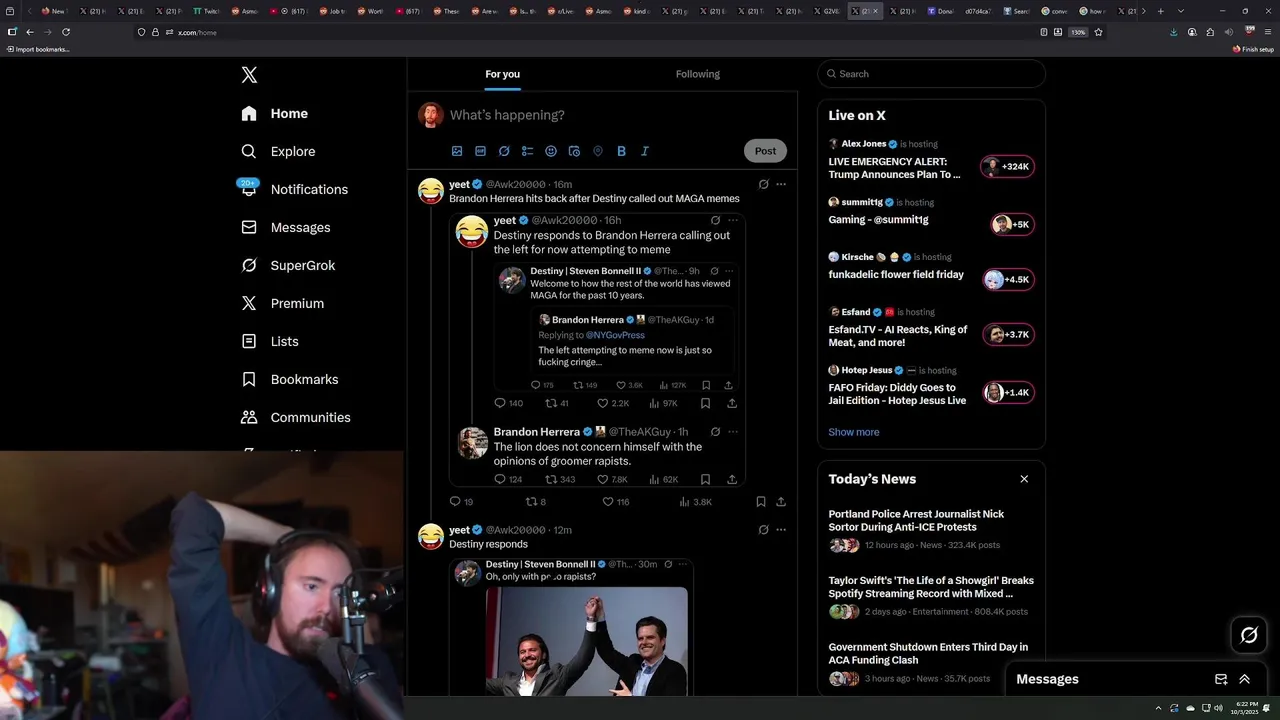Like the quoted post with 2.2K likes
The image size is (1280, 720).
tap(613, 404)
